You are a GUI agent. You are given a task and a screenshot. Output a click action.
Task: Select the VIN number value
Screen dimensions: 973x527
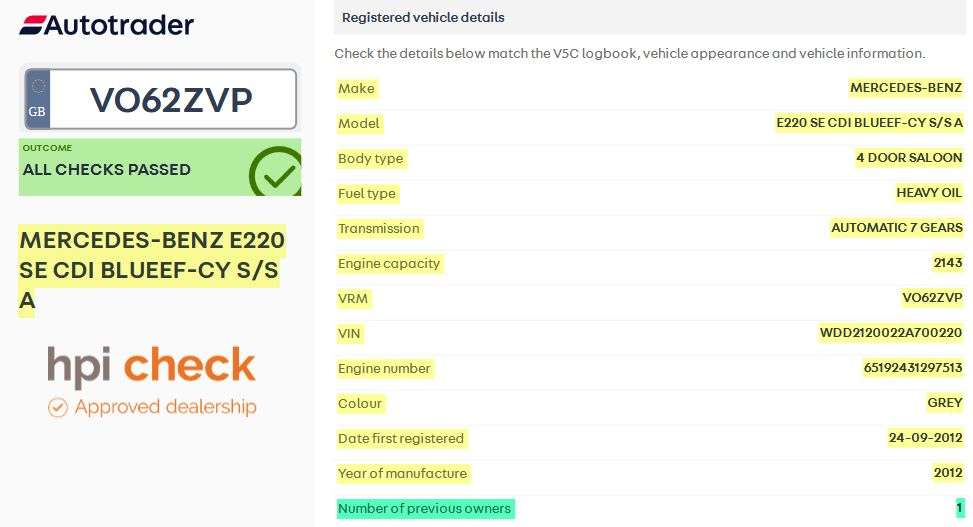pyautogui.click(x=890, y=333)
